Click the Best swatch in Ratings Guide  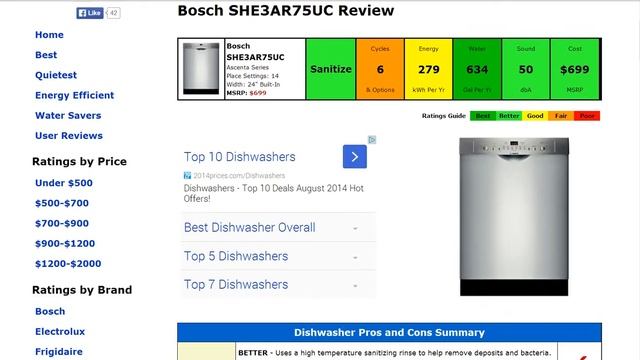[x=483, y=116]
